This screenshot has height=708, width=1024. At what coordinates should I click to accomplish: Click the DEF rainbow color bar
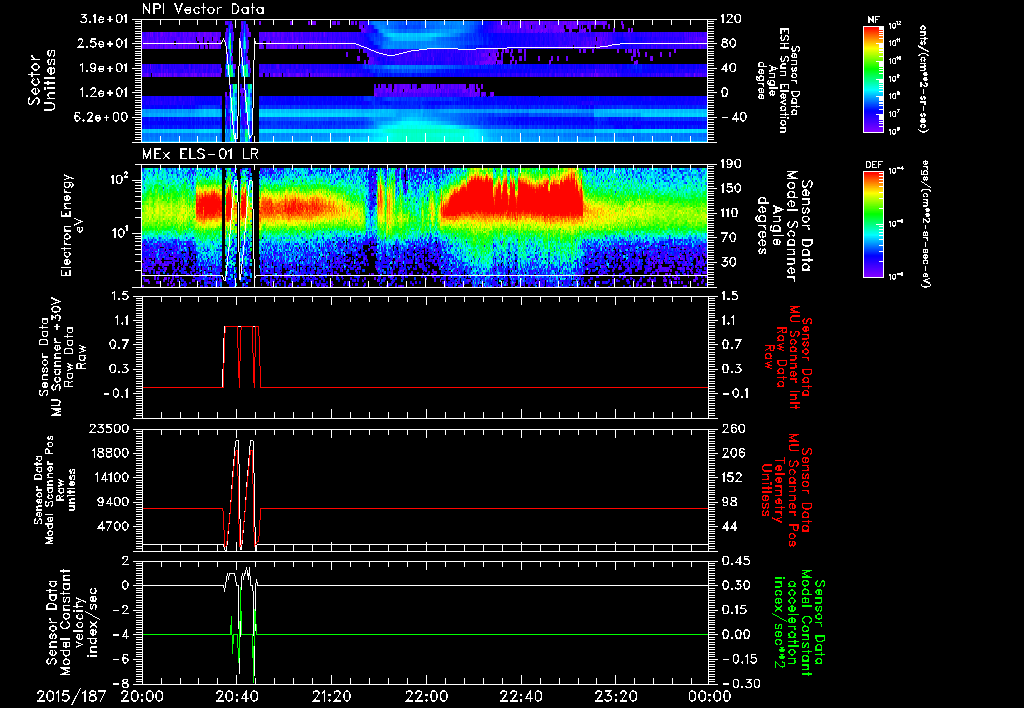coord(874,223)
